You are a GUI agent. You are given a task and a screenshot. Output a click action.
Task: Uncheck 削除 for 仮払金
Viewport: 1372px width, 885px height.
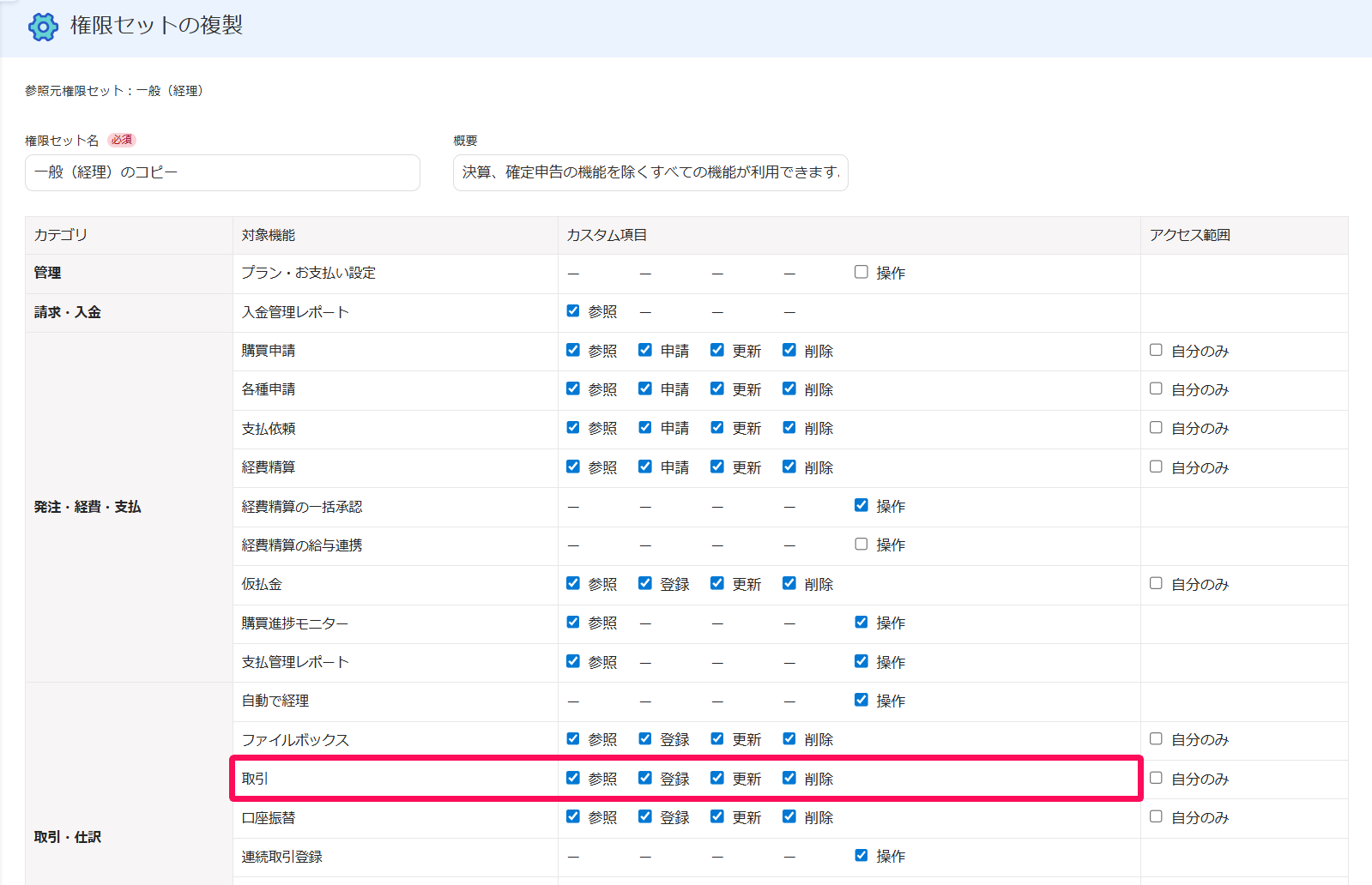789,583
